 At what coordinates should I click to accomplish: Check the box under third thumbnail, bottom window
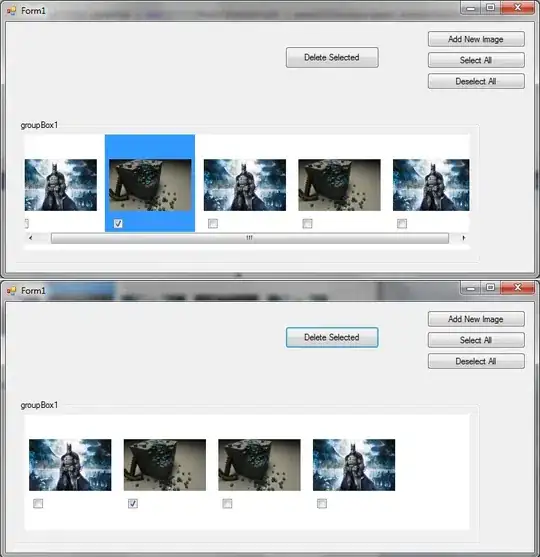[227, 503]
